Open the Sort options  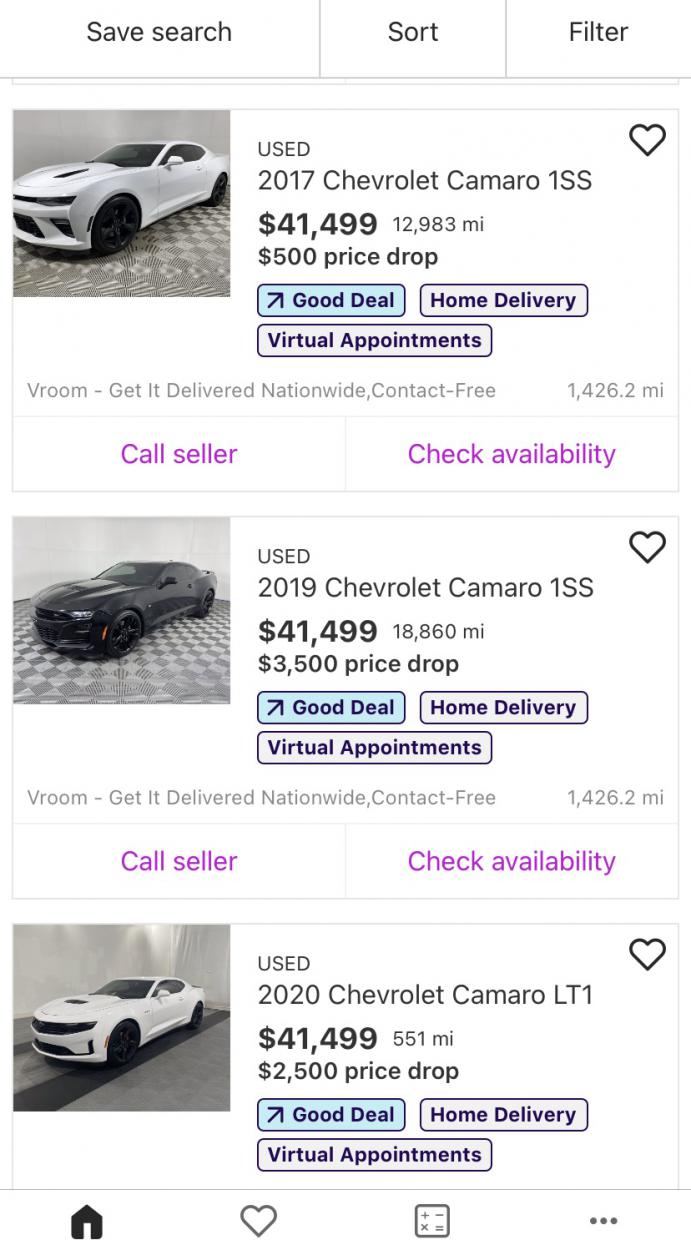pyautogui.click(x=413, y=32)
